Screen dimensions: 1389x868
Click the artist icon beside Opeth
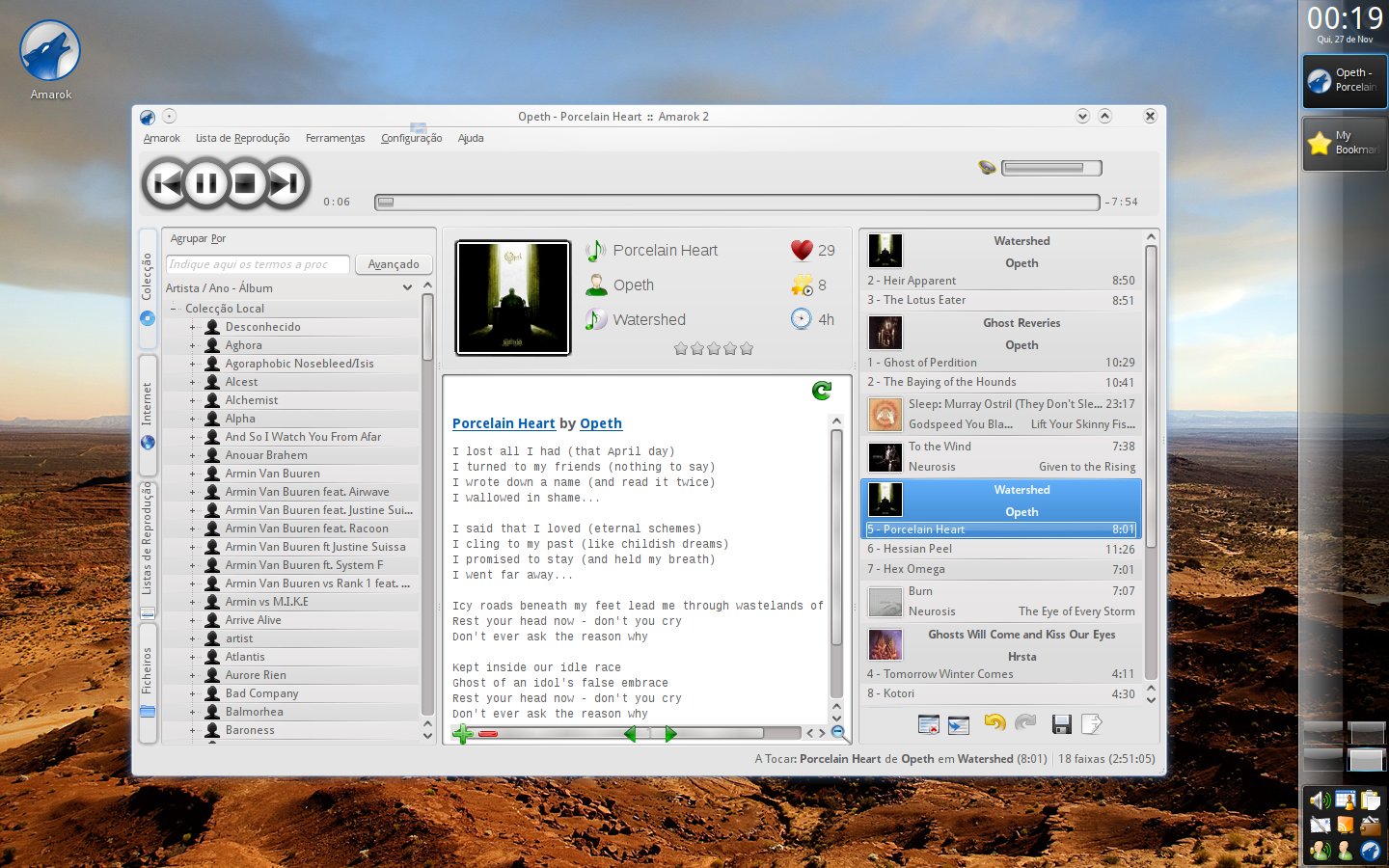[x=595, y=285]
